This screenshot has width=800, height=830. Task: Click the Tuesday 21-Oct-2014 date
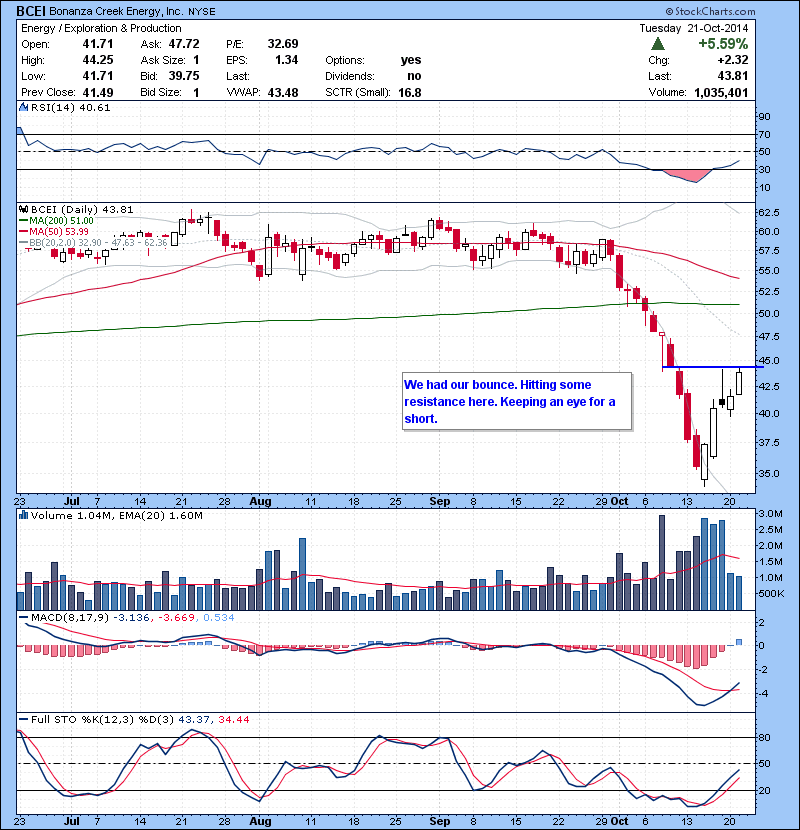tap(694, 28)
